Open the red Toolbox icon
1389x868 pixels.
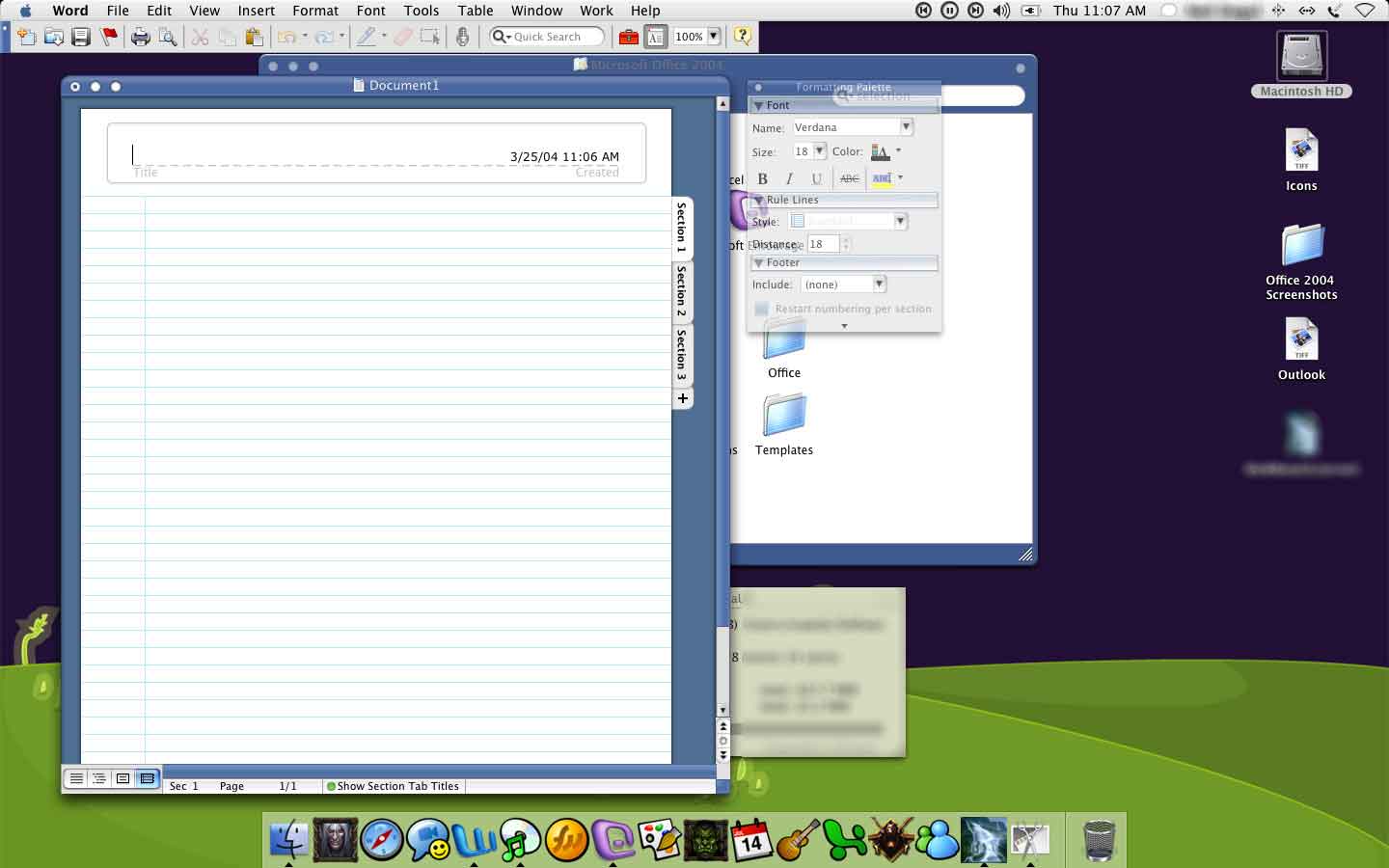(628, 37)
